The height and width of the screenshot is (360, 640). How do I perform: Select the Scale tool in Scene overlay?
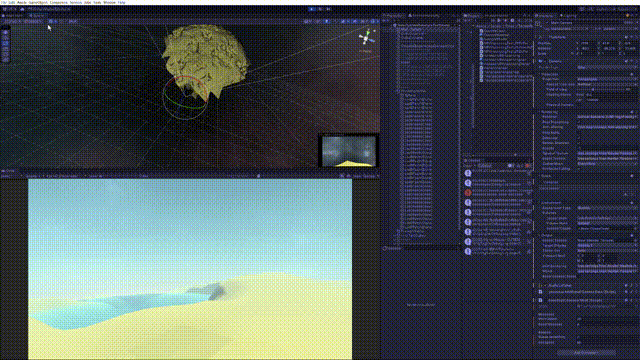[5, 49]
